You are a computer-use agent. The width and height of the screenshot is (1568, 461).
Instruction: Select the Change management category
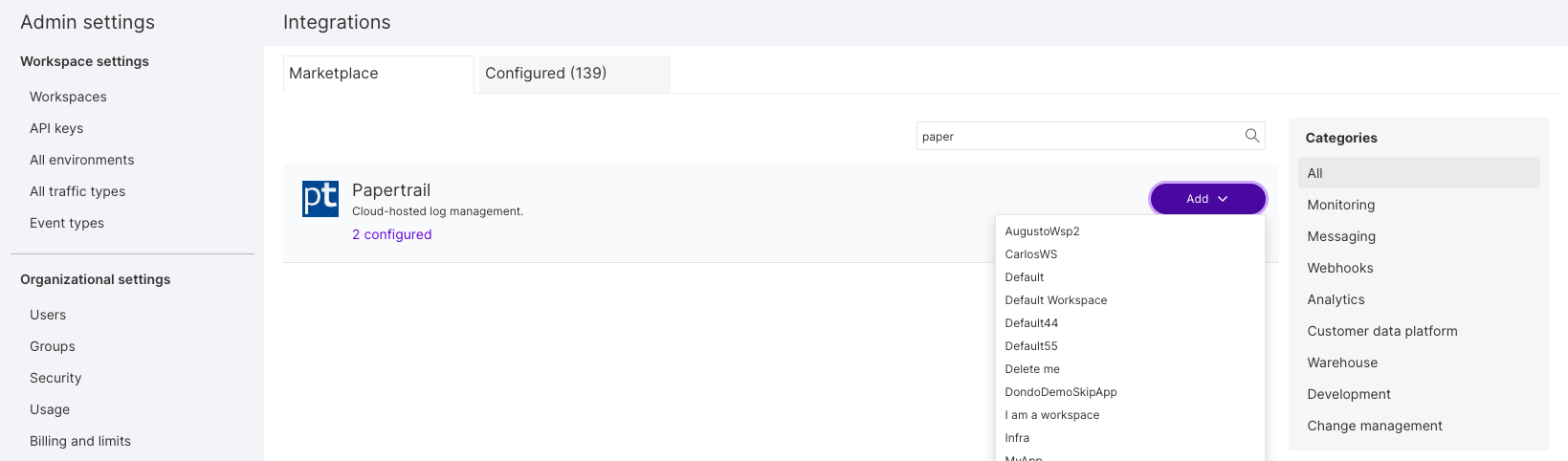1374,426
